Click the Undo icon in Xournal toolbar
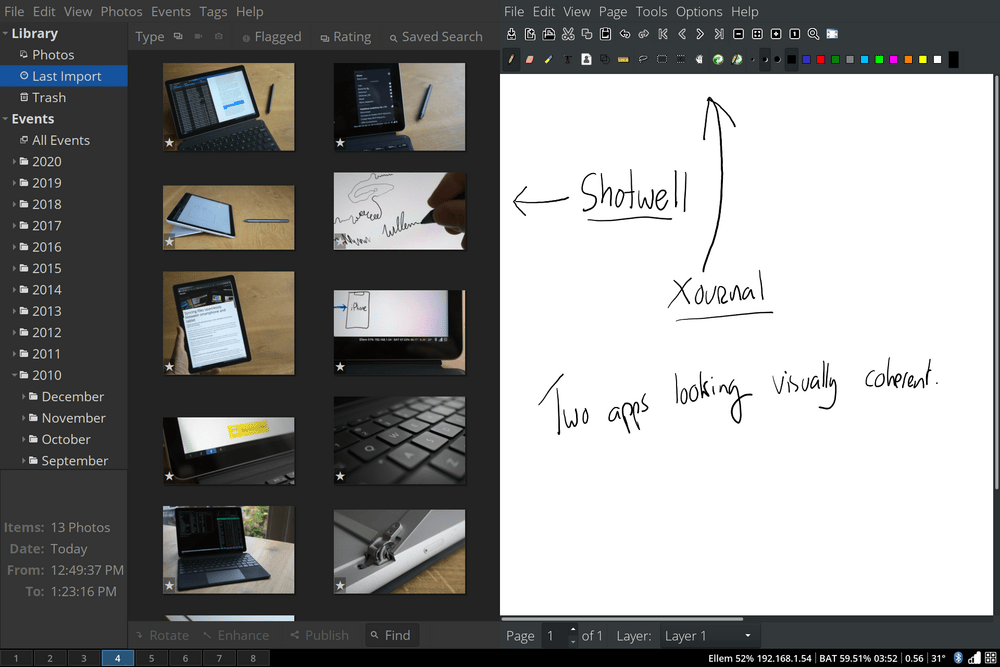The height and width of the screenshot is (667, 1000). pos(624,33)
